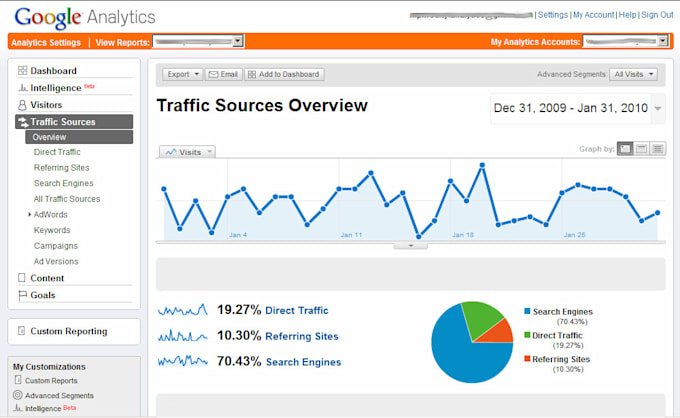
Task: Click the Intelligence icon under My Customizations
Action: (18, 408)
